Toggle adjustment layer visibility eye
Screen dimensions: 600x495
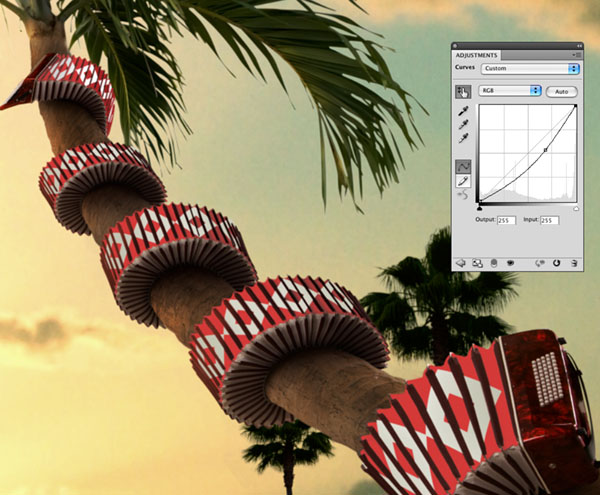(510, 263)
